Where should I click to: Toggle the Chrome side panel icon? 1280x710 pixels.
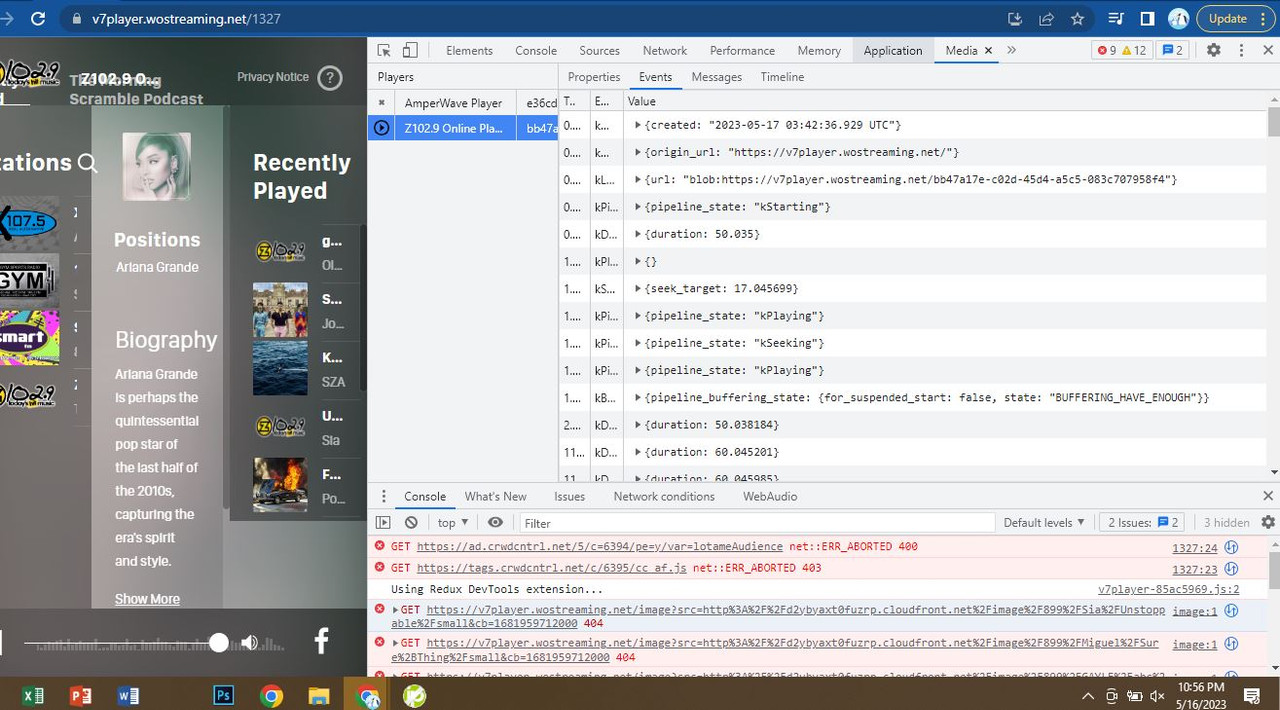click(x=1147, y=18)
